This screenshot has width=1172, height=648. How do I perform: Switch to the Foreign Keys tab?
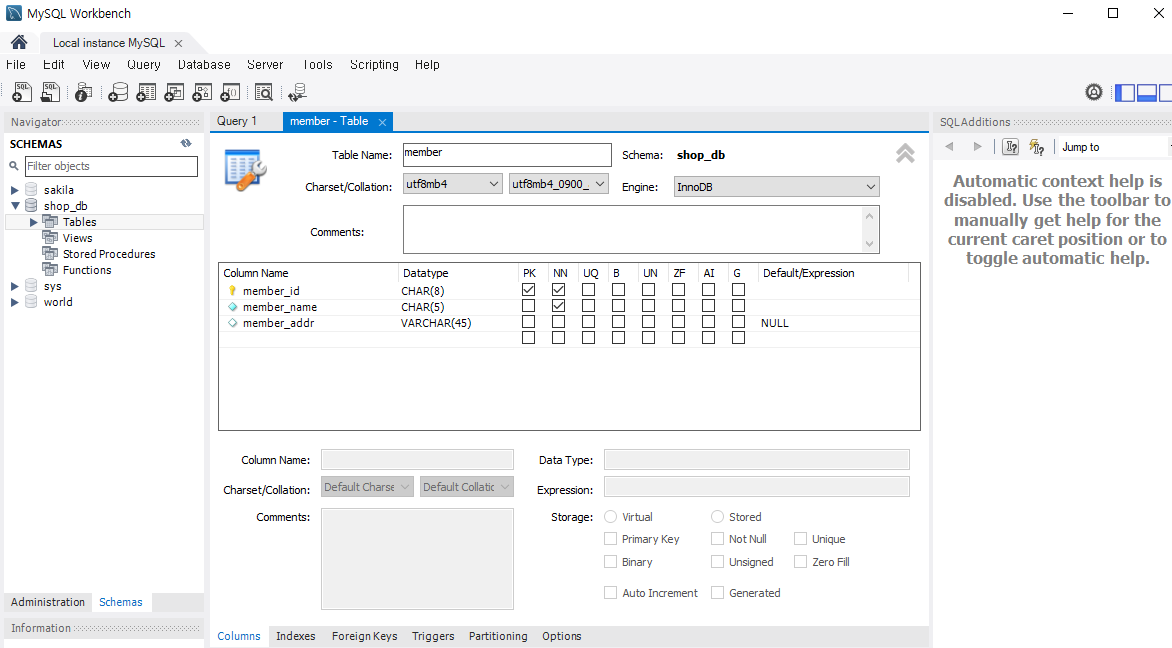click(365, 636)
